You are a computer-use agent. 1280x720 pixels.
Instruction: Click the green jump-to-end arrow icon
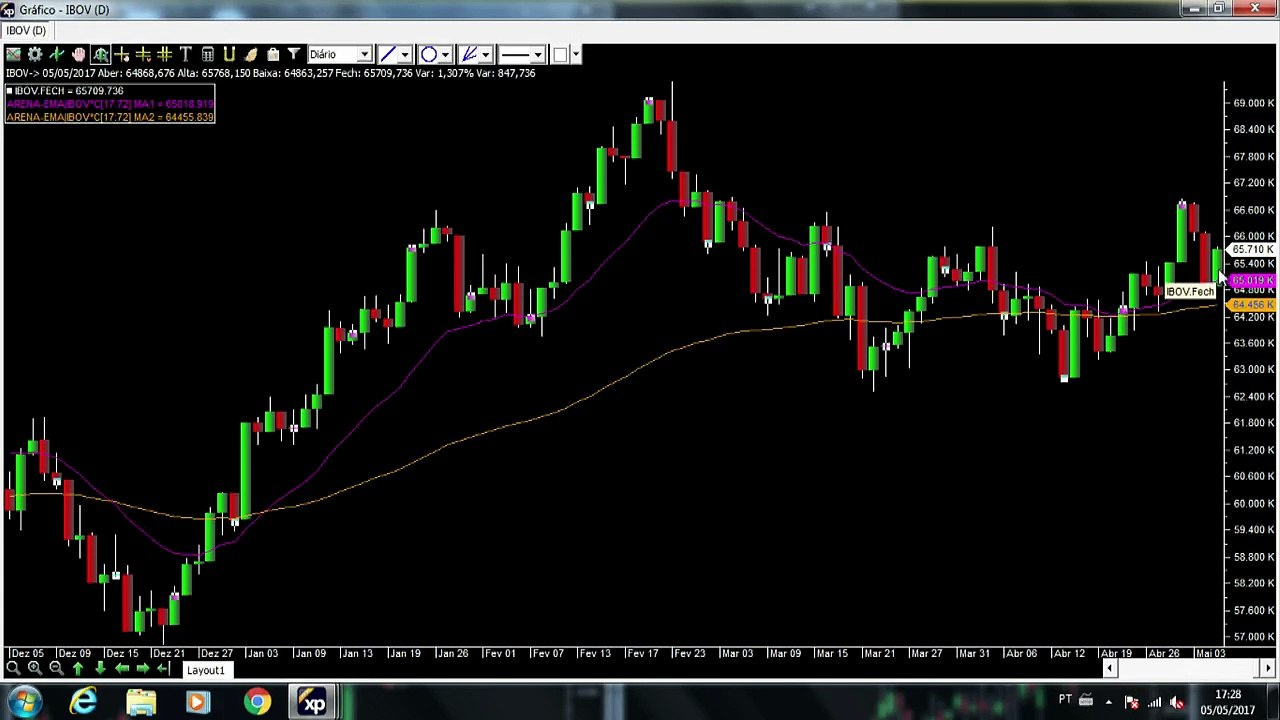coord(164,668)
